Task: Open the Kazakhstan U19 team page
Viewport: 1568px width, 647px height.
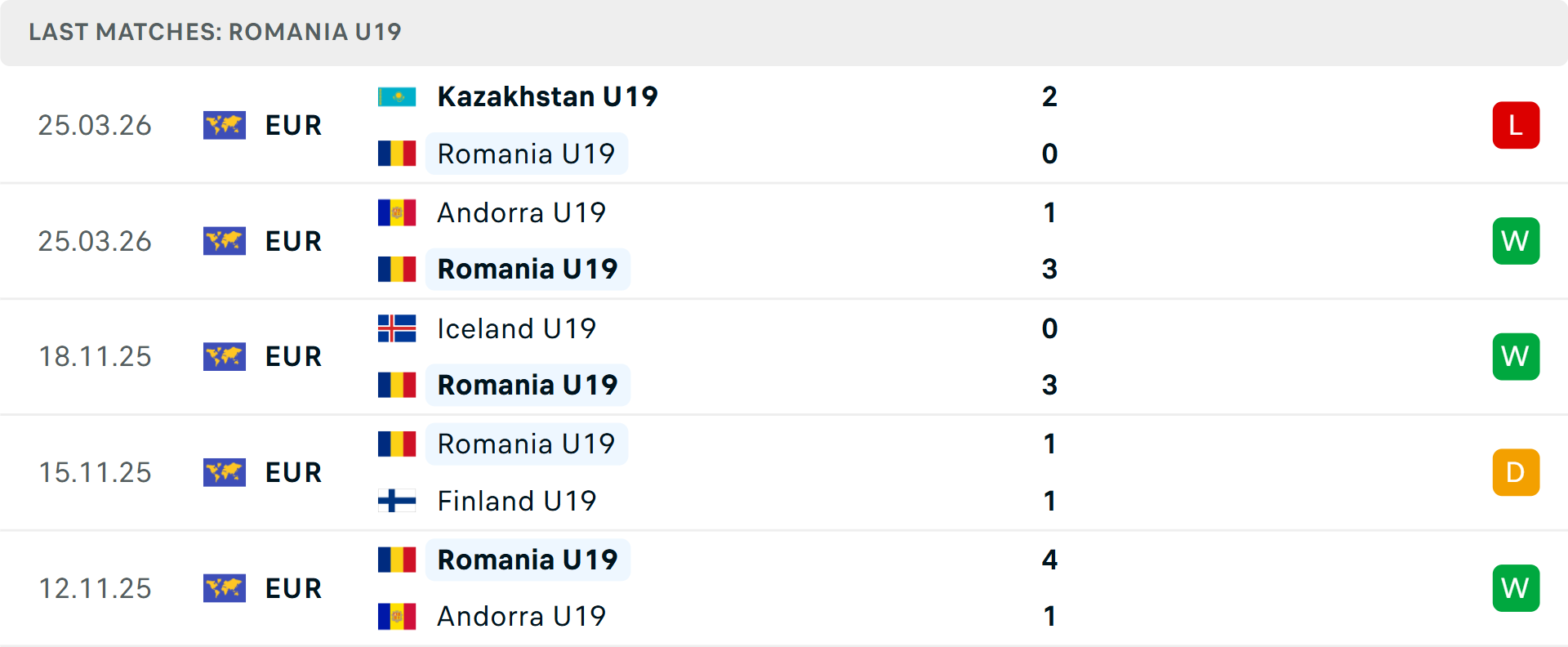Action: coord(547,96)
